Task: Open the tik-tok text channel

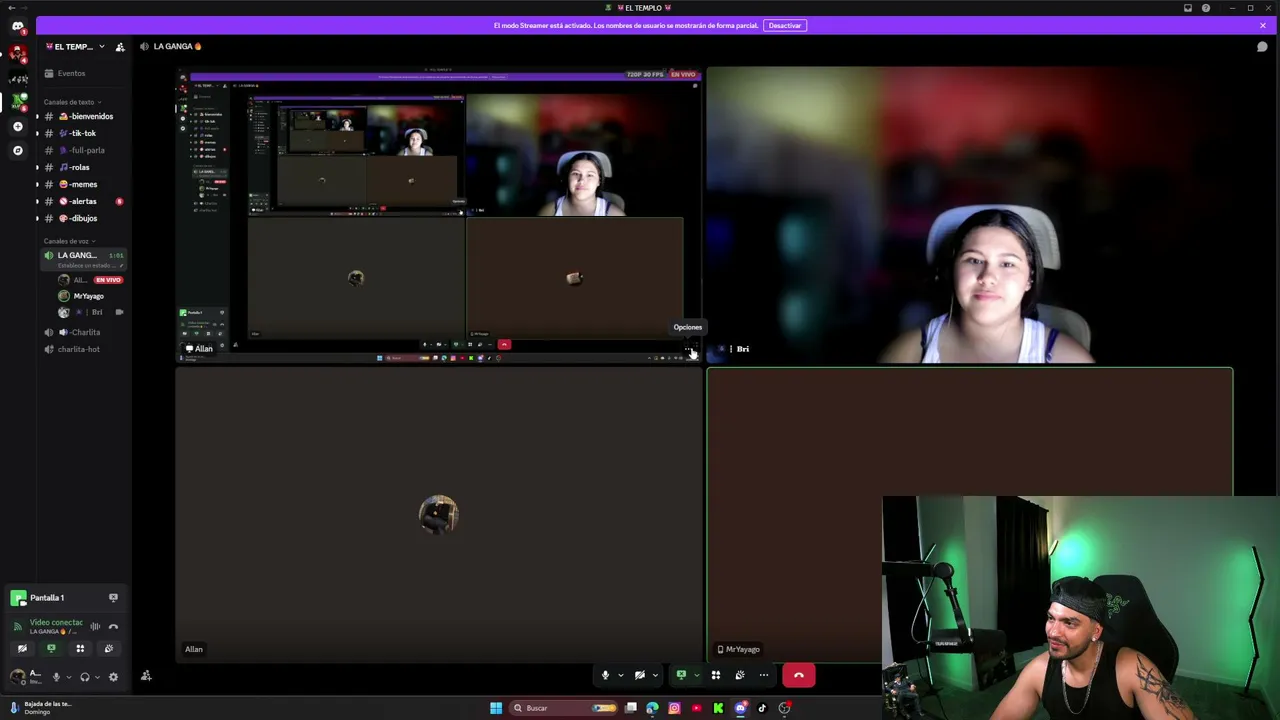Action: tap(83, 133)
